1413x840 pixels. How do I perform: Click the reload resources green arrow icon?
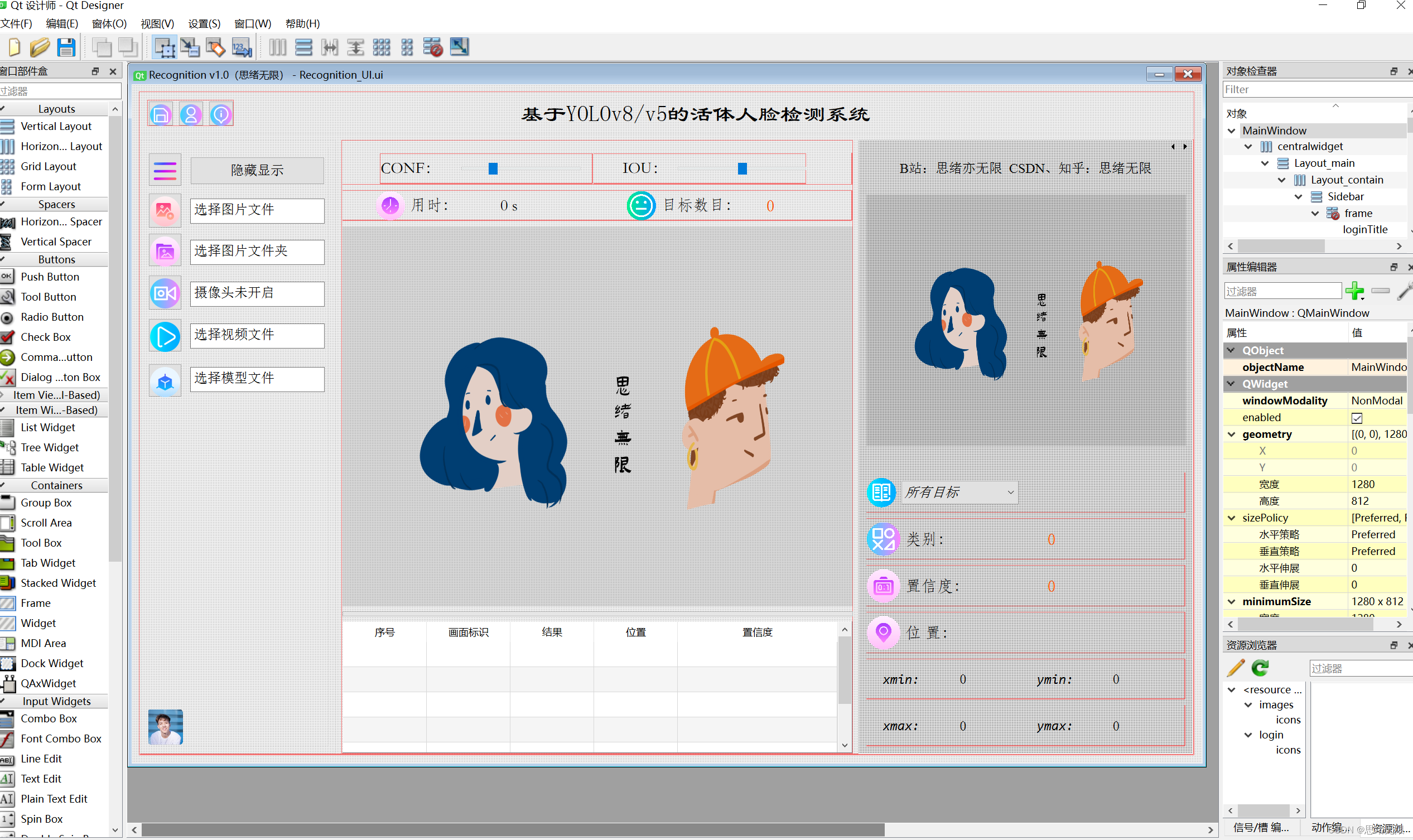(1260, 668)
